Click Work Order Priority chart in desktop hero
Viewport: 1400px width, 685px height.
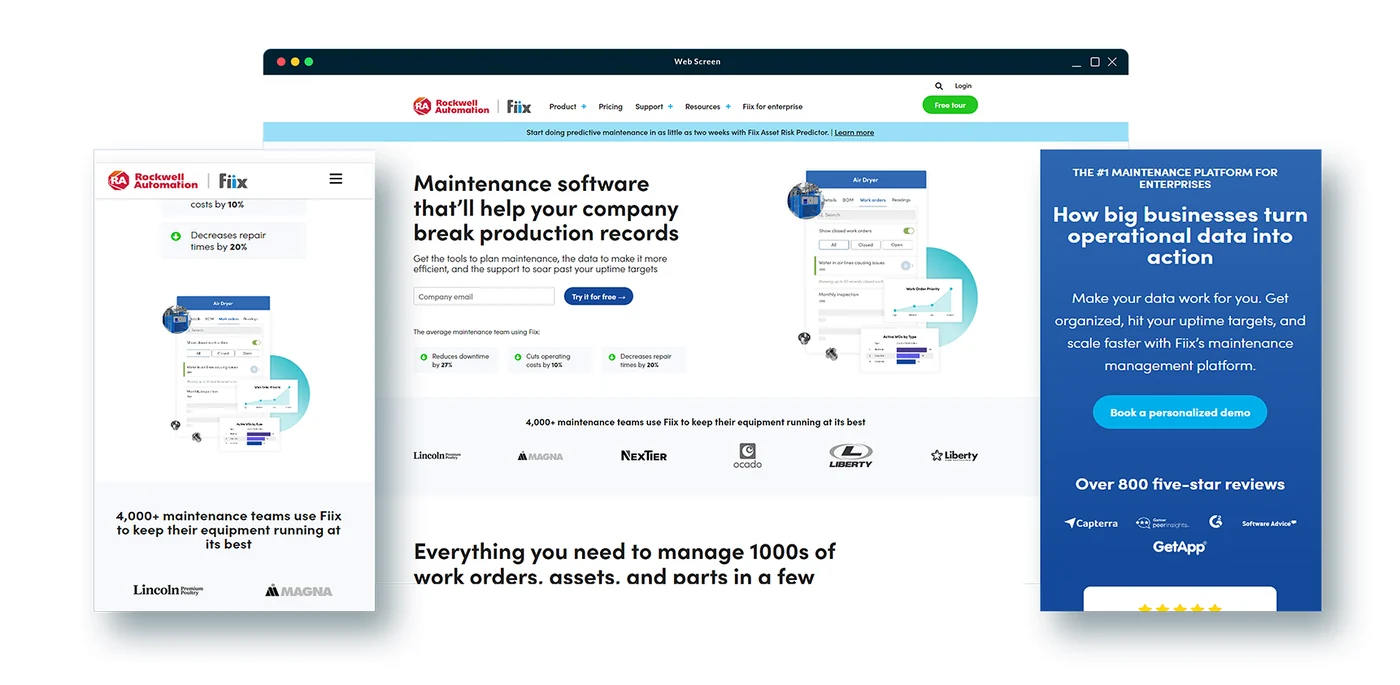click(x=922, y=301)
